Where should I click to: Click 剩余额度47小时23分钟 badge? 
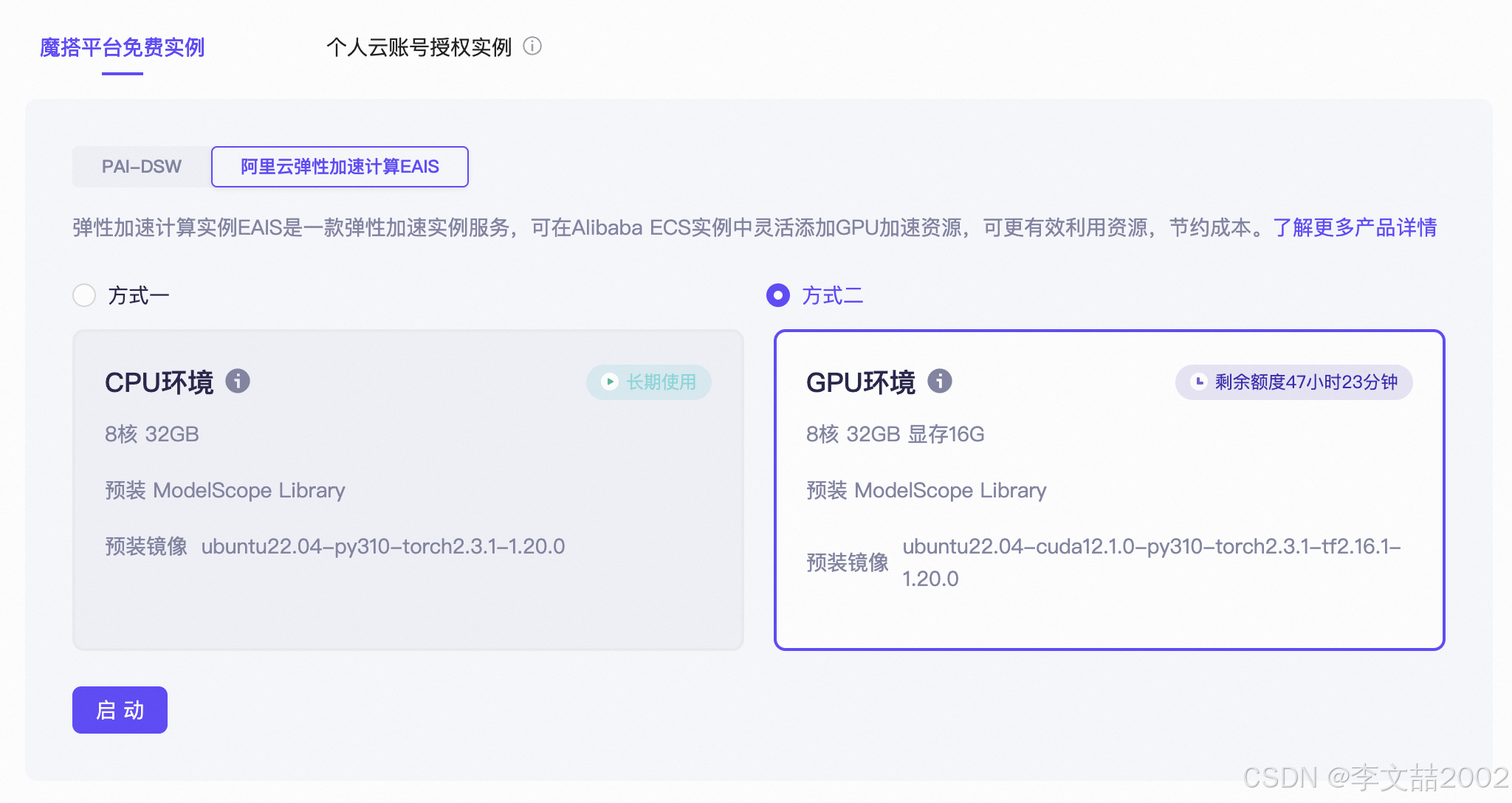pos(1305,382)
